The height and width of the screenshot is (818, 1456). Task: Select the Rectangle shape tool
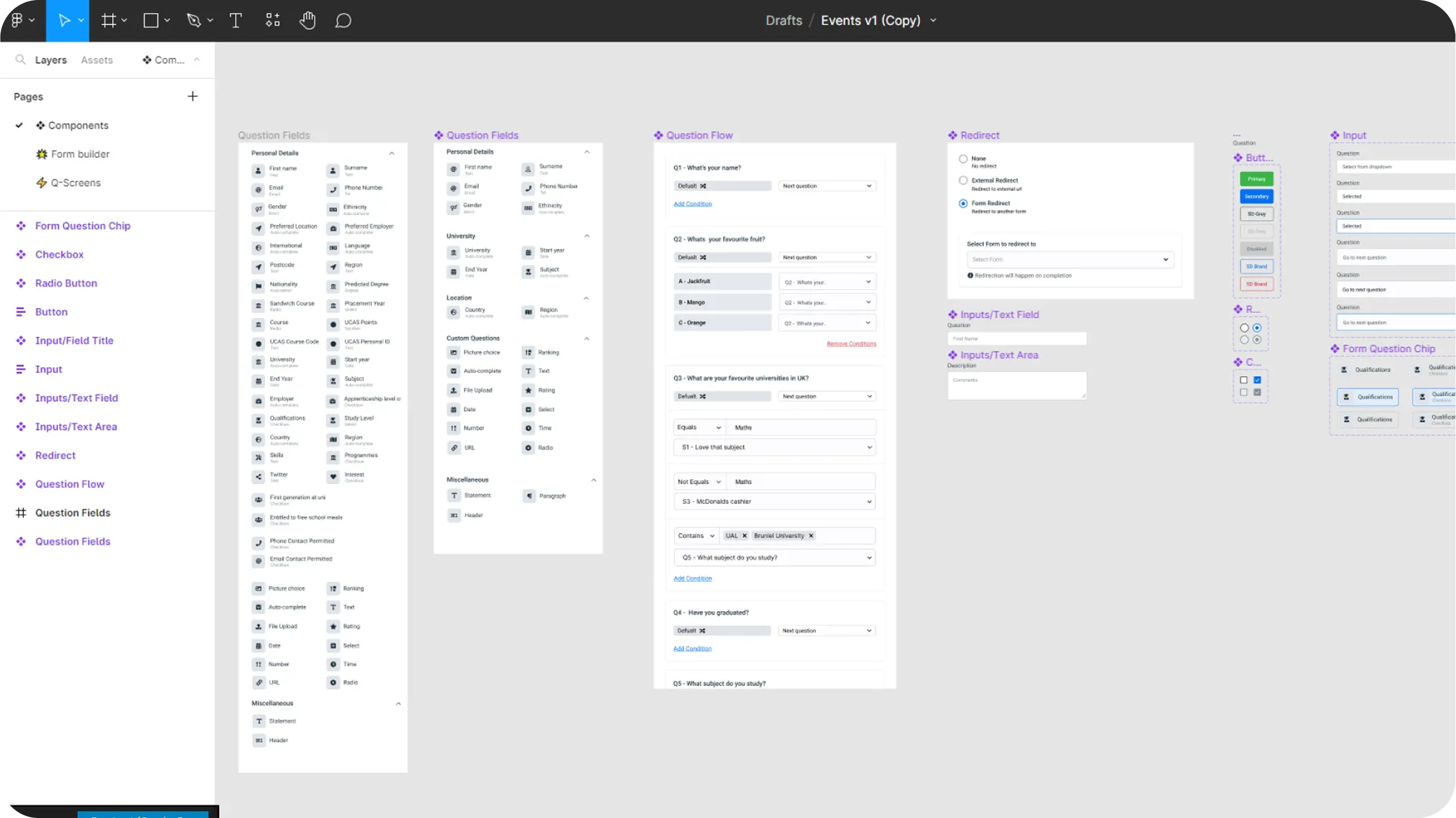coord(151,20)
